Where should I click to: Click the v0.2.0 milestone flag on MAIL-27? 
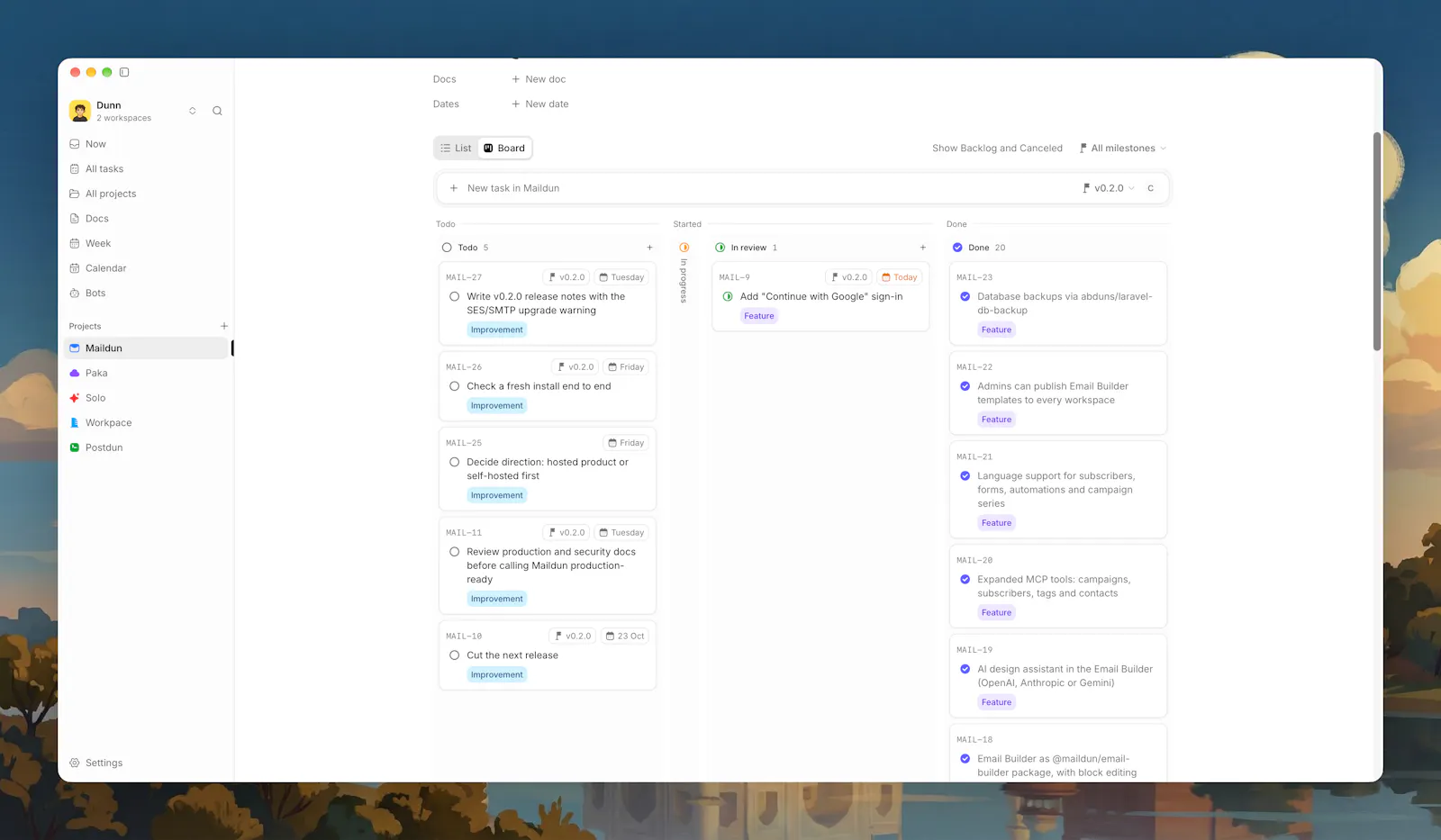coord(566,277)
